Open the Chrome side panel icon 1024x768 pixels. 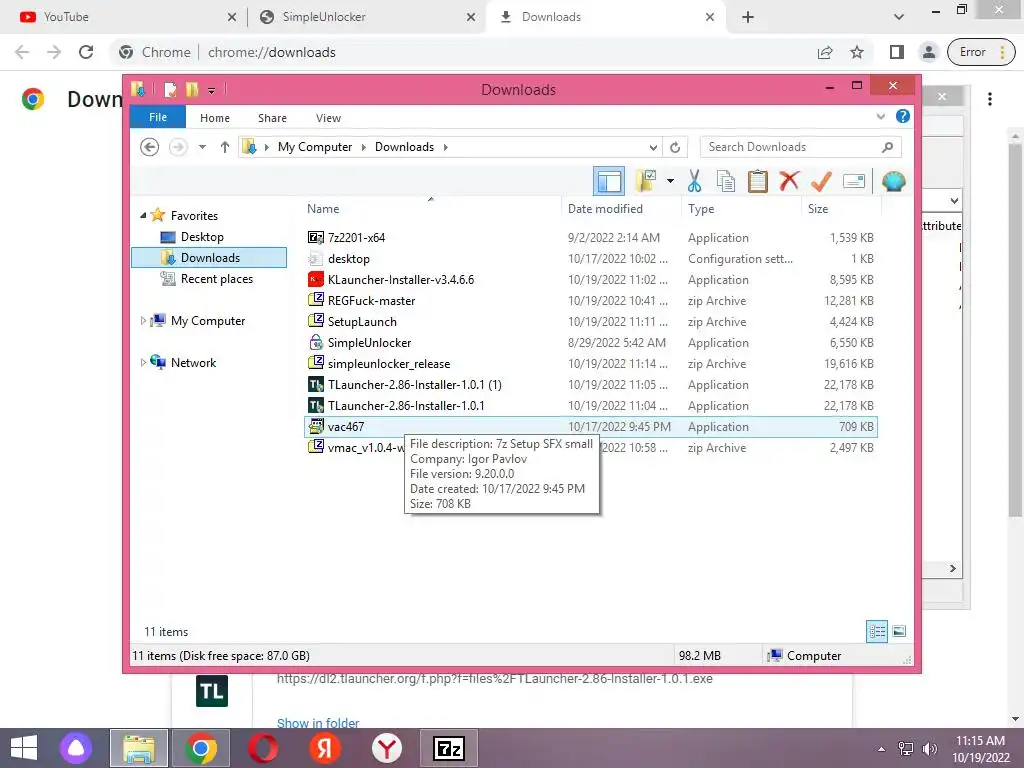click(897, 52)
